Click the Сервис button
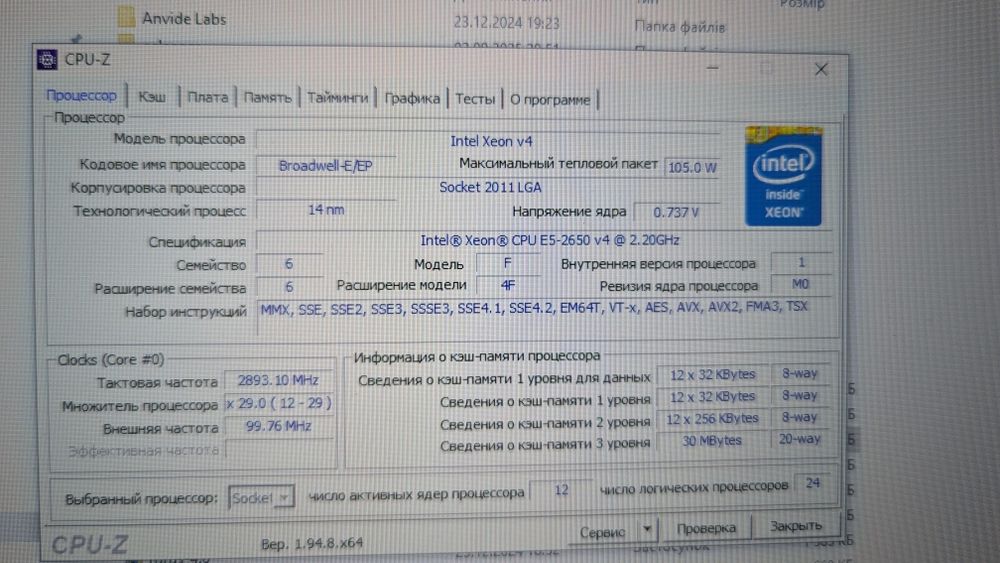The height and width of the screenshot is (563, 1000). (x=602, y=532)
